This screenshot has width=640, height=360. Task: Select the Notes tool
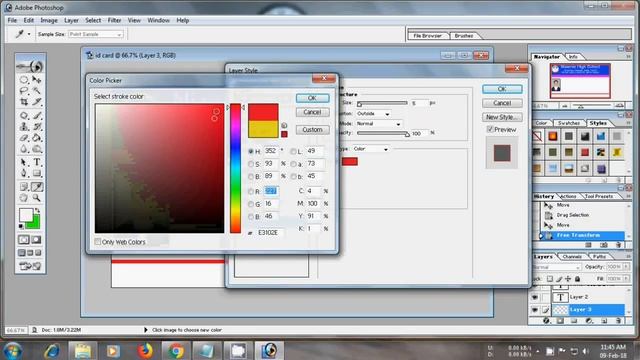pyautogui.click(x=24, y=187)
